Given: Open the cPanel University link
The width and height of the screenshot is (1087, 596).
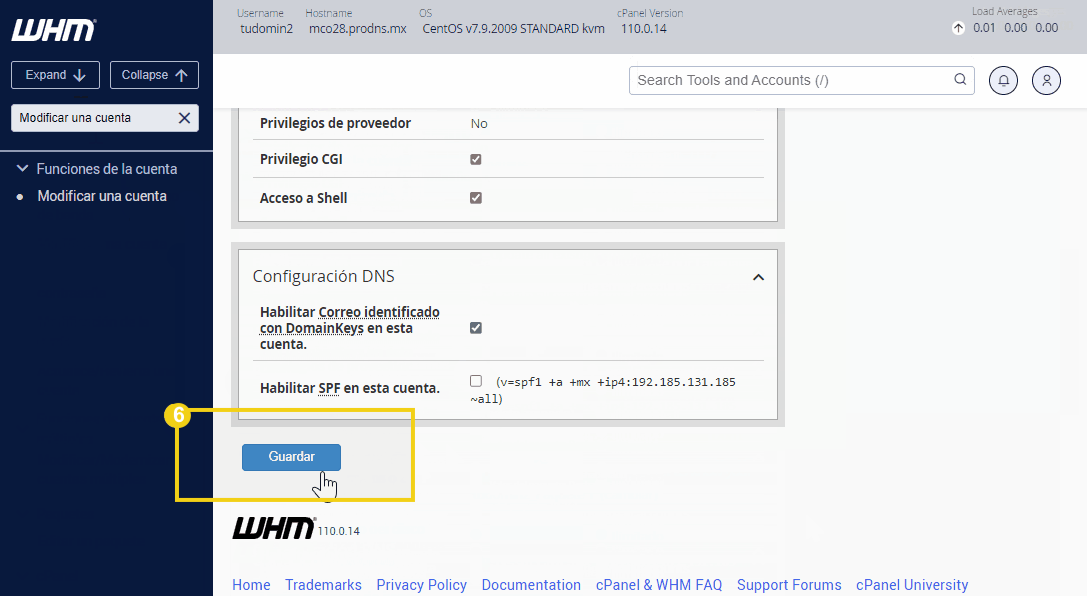Looking at the screenshot, I should click(x=912, y=585).
